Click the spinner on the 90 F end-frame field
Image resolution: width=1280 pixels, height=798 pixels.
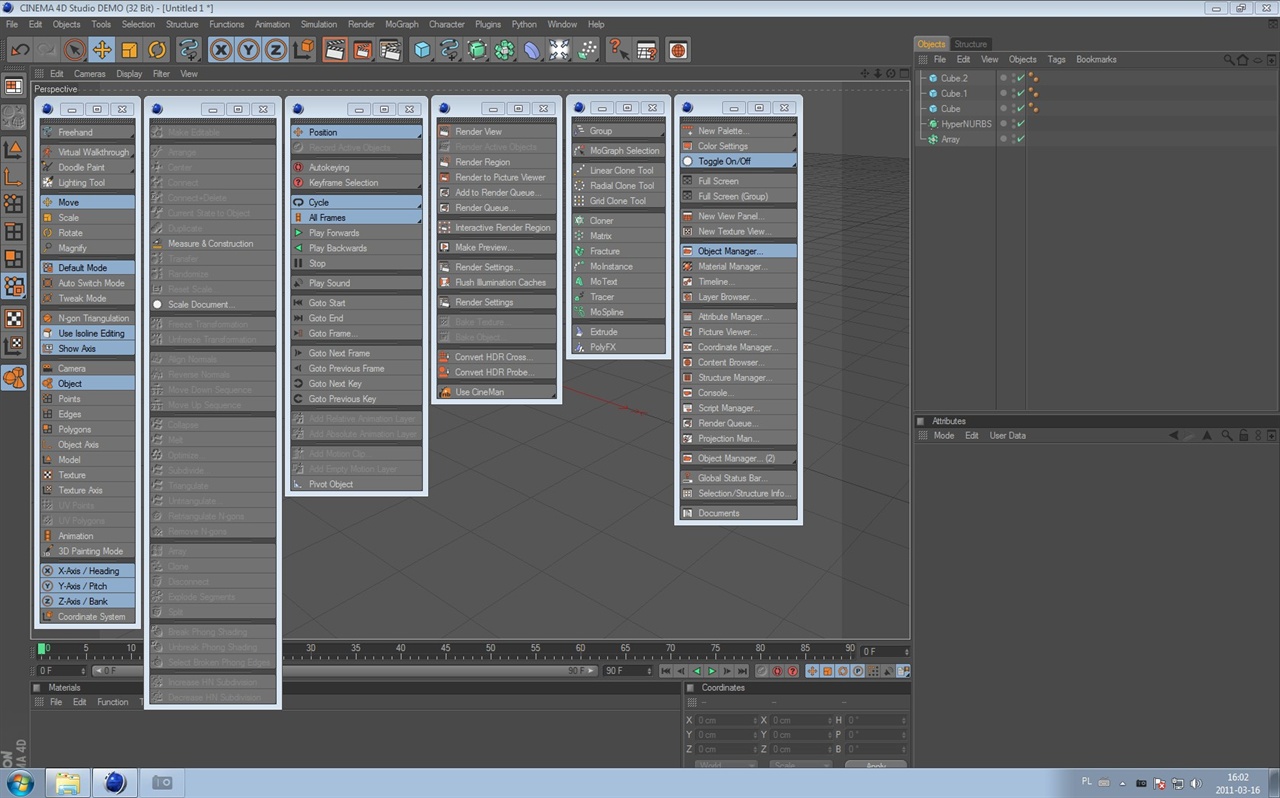point(649,671)
